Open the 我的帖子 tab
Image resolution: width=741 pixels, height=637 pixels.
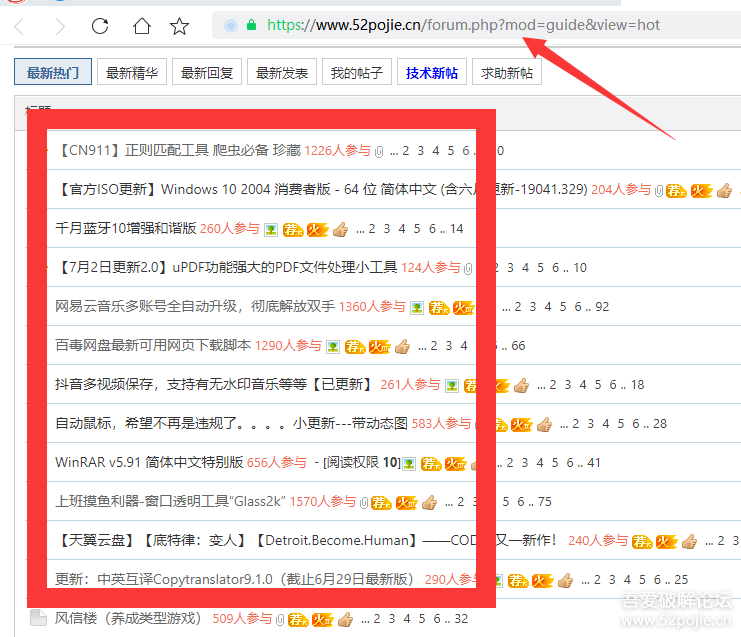[x=357, y=72]
